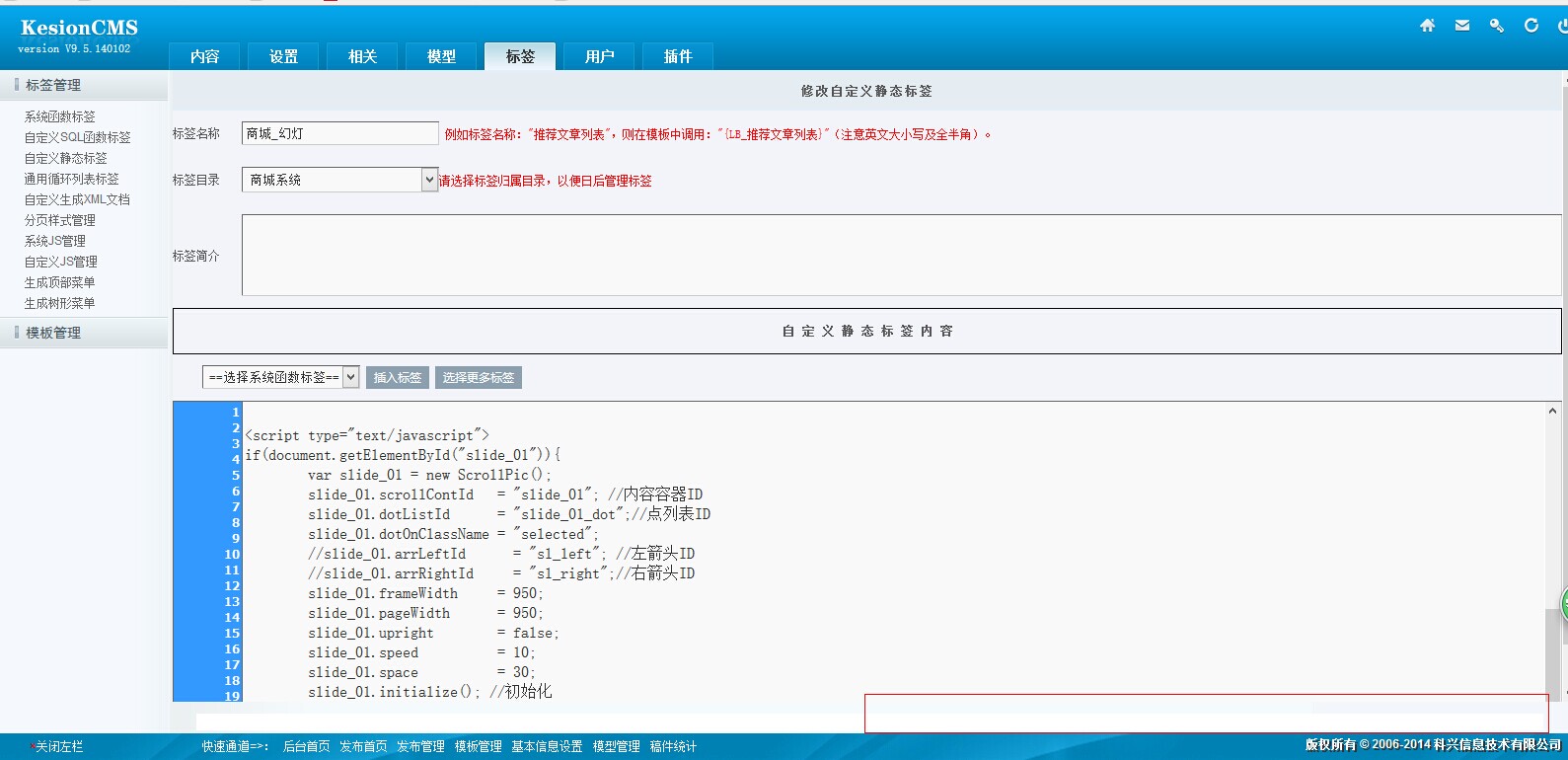Viewport: 1568px width, 760px height.
Task: Open 模板管理 quick link in footer
Action: [x=478, y=746]
